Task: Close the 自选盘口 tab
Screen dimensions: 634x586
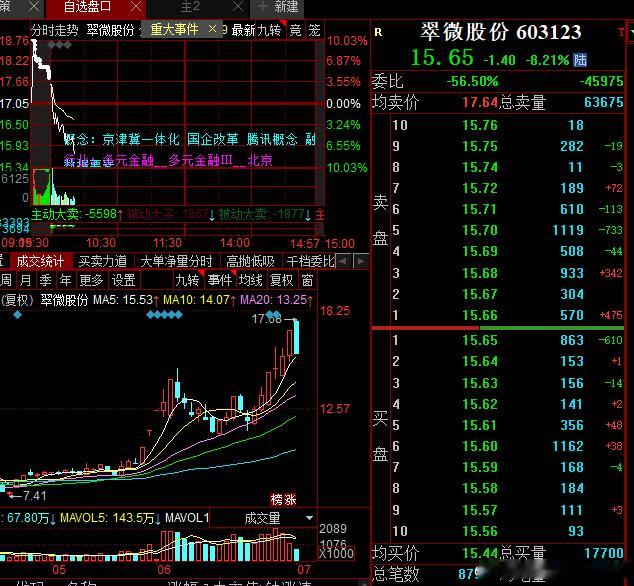Action: point(136,6)
